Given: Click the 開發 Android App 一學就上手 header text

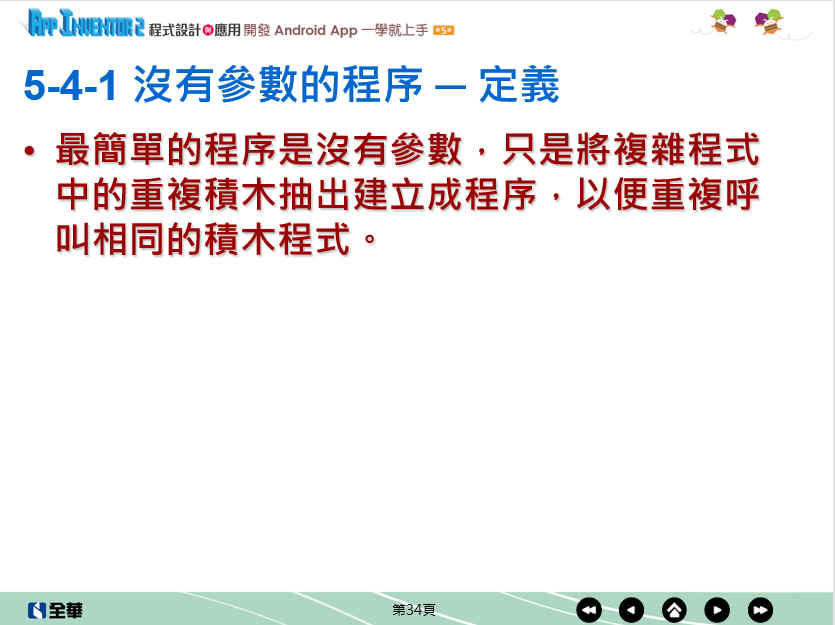Looking at the screenshot, I should pos(335,30).
